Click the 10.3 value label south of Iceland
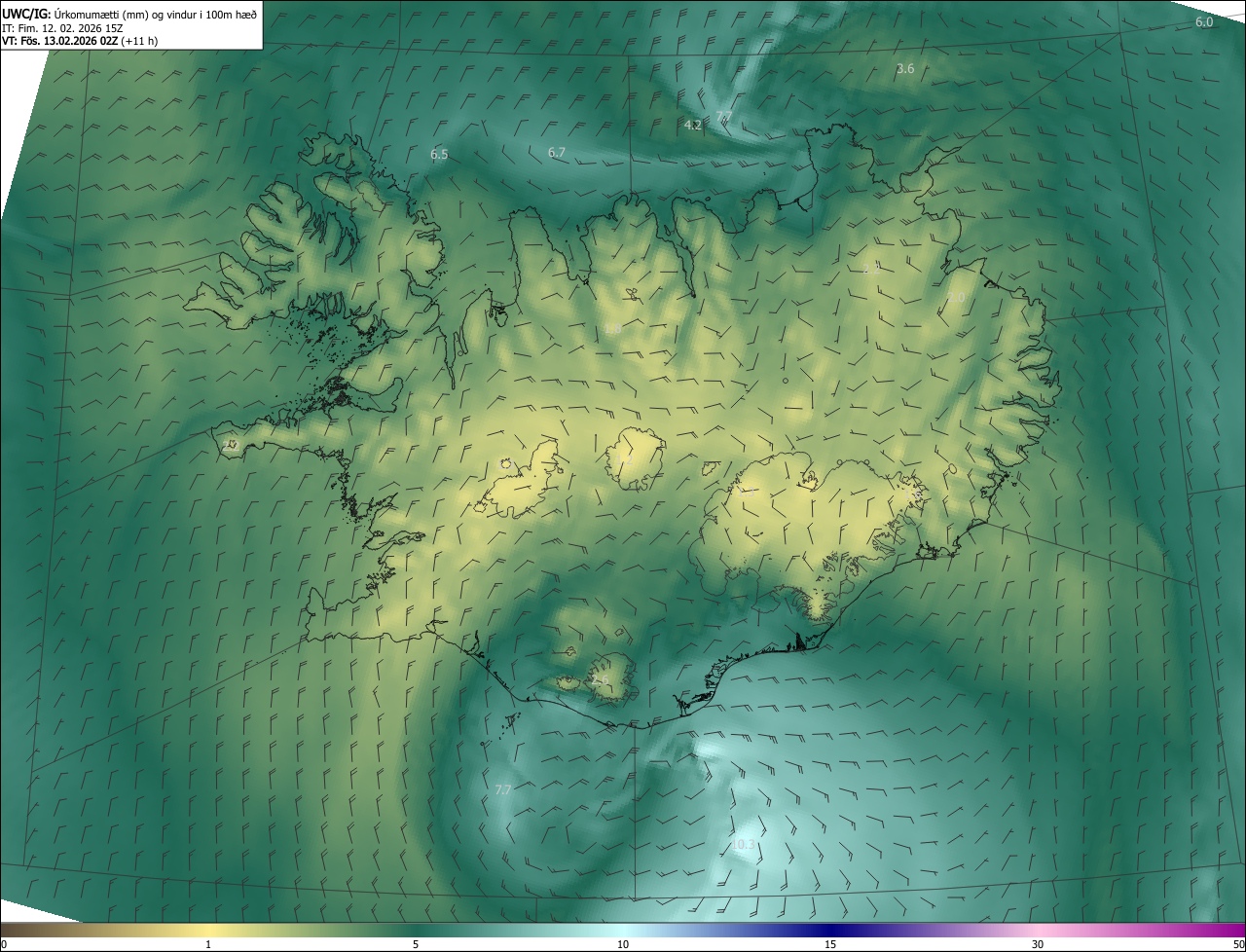 (743, 845)
